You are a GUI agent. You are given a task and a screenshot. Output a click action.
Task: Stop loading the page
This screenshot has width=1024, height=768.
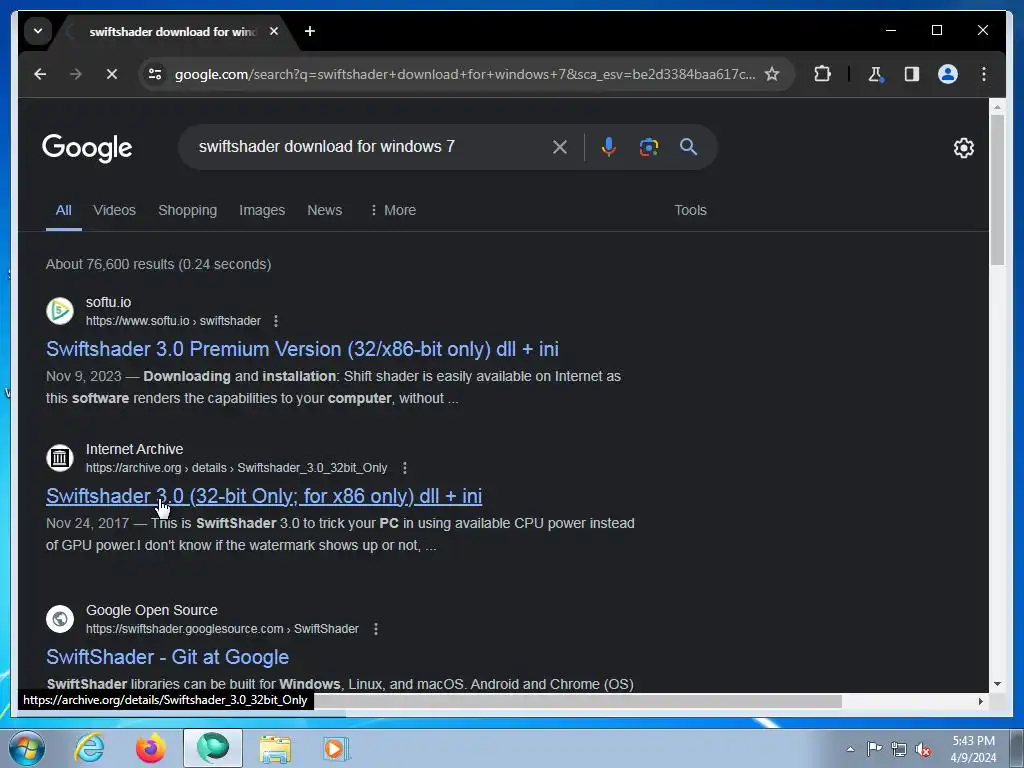point(112,74)
